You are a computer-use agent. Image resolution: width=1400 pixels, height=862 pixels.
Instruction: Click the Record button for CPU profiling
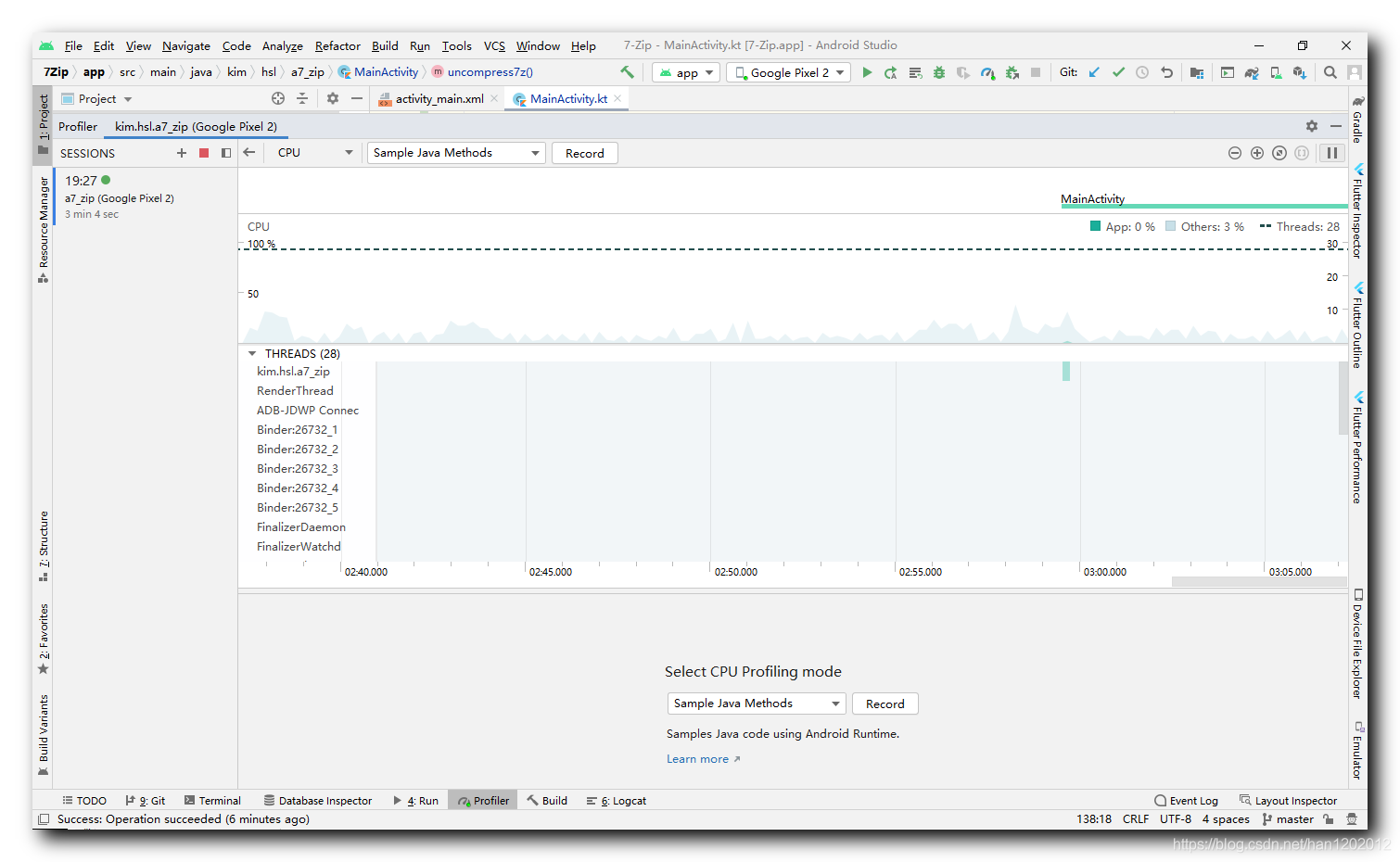coord(584,153)
